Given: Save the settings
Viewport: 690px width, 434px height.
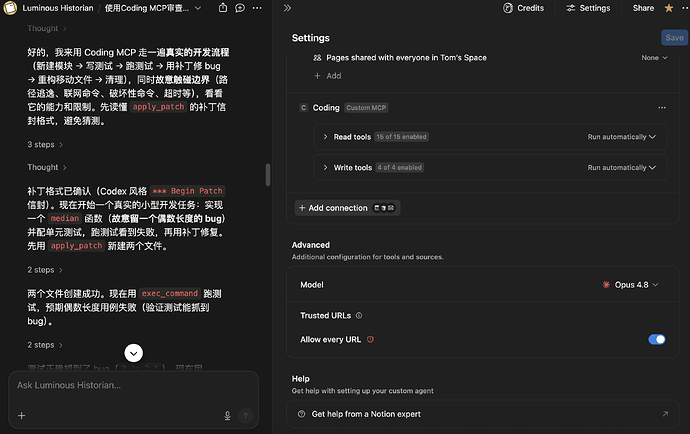Looking at the screenshot, I should coord(674,38).
